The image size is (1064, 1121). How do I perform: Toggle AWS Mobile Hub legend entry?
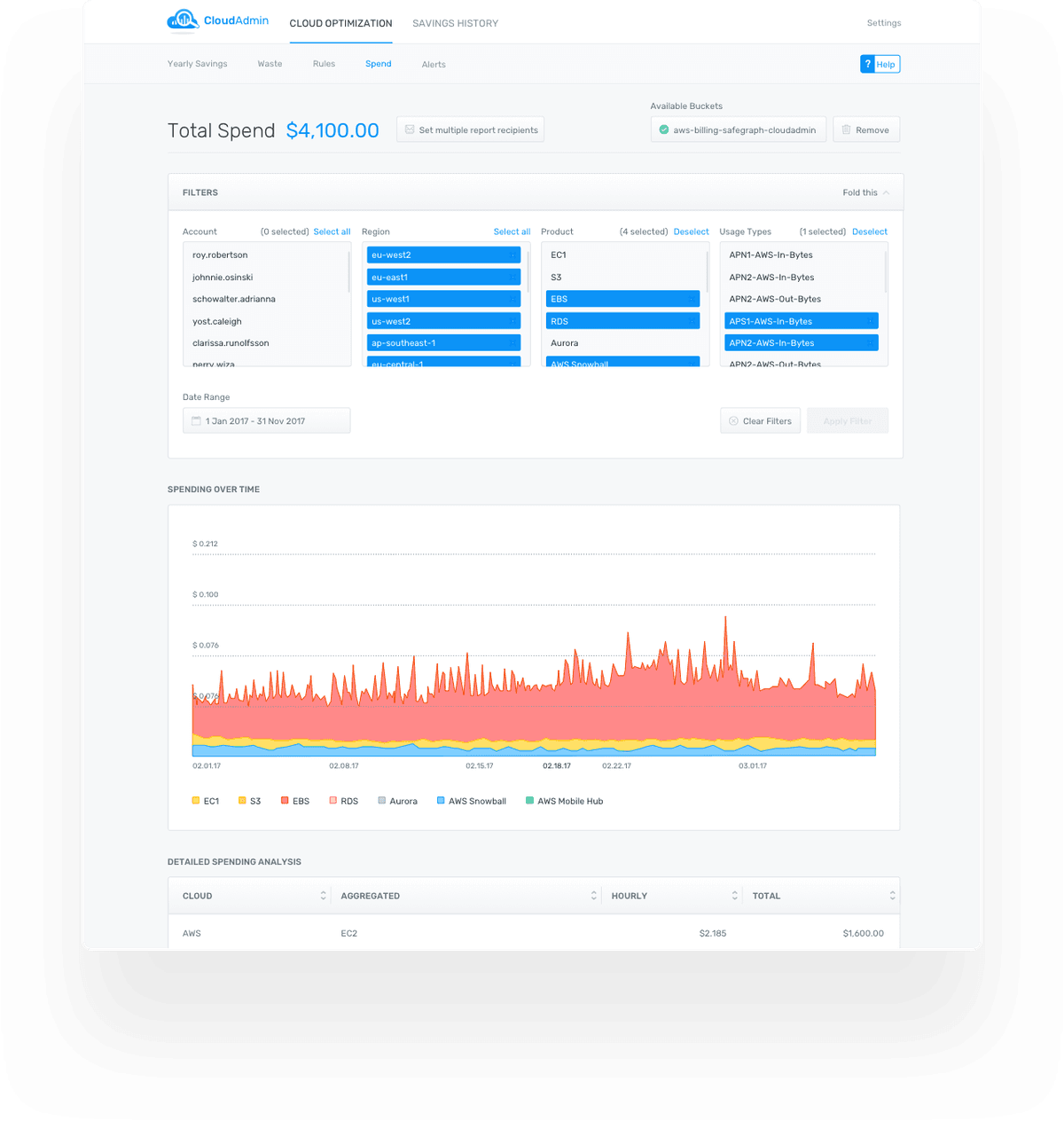pyautogui.click(x=565, y=801)
